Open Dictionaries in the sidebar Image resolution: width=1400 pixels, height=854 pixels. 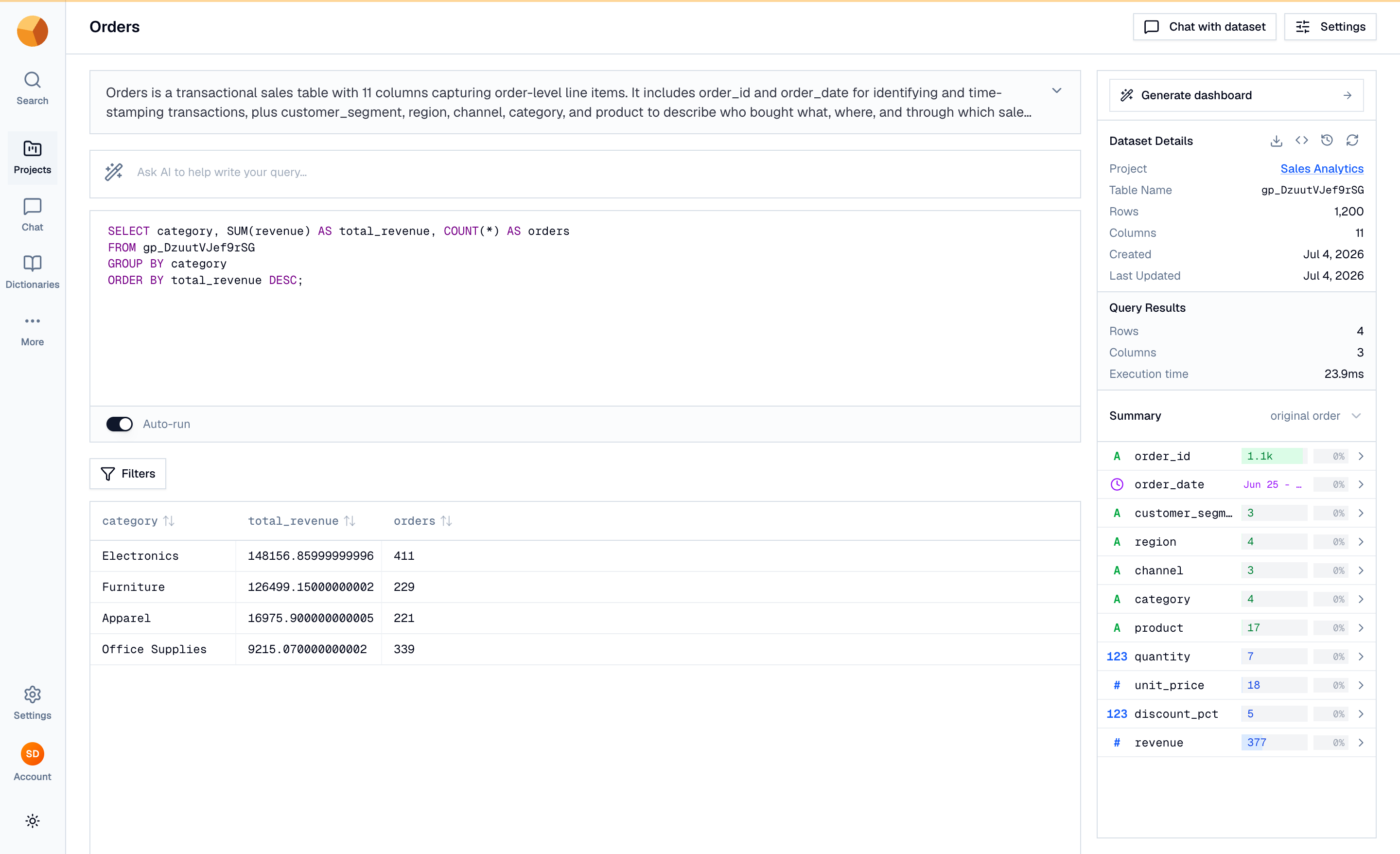tap(33, 272)
